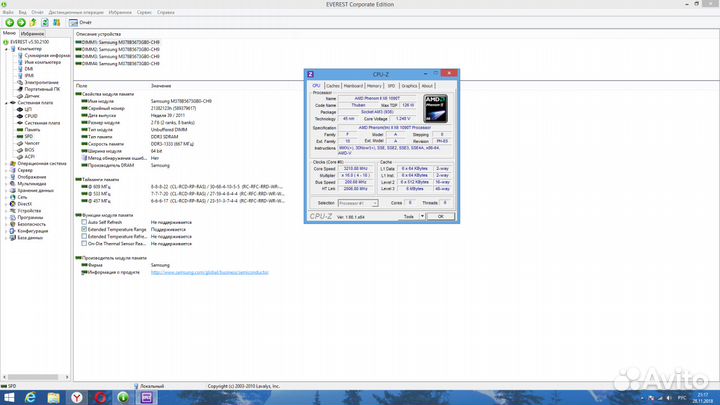Select the SPD icon in the tree

point(20,136)
